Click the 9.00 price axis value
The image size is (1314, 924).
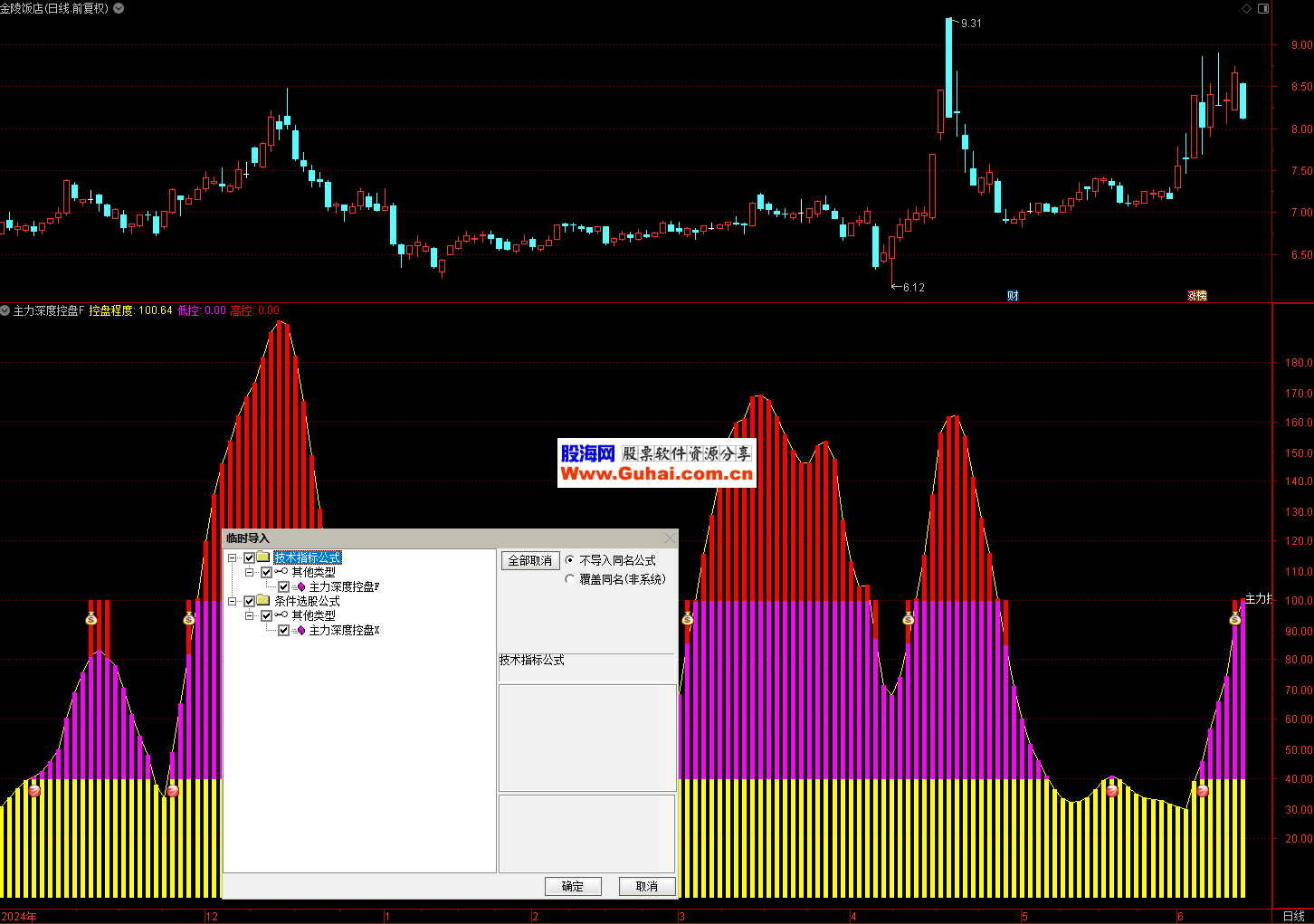1301,45
